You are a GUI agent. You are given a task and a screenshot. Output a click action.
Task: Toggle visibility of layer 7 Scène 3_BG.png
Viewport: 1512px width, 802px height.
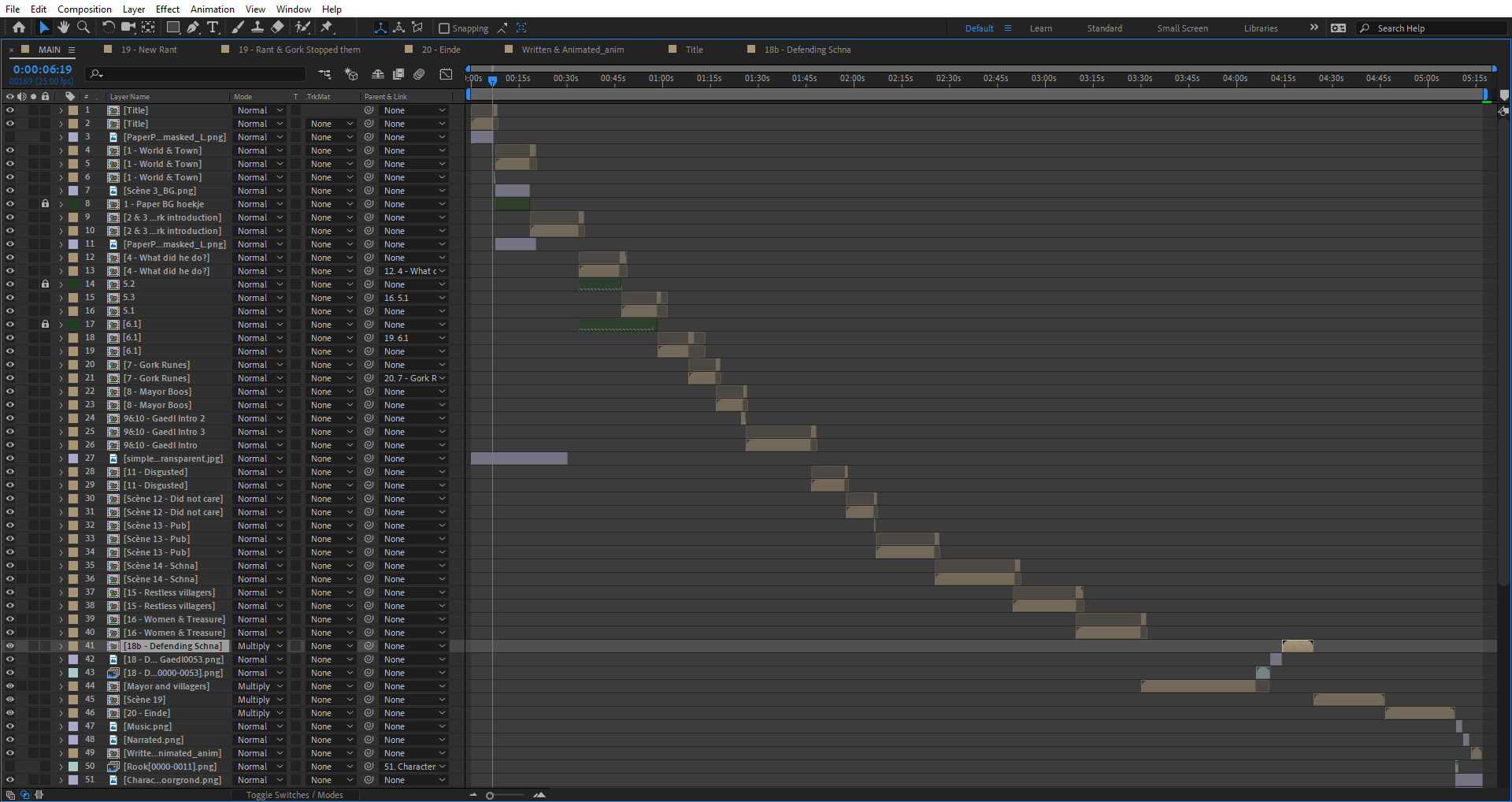click(x=10, y=191)
